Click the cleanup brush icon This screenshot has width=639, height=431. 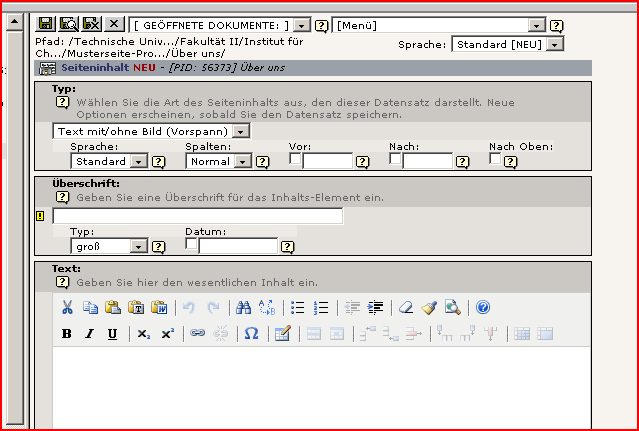[x=429, y=308]
